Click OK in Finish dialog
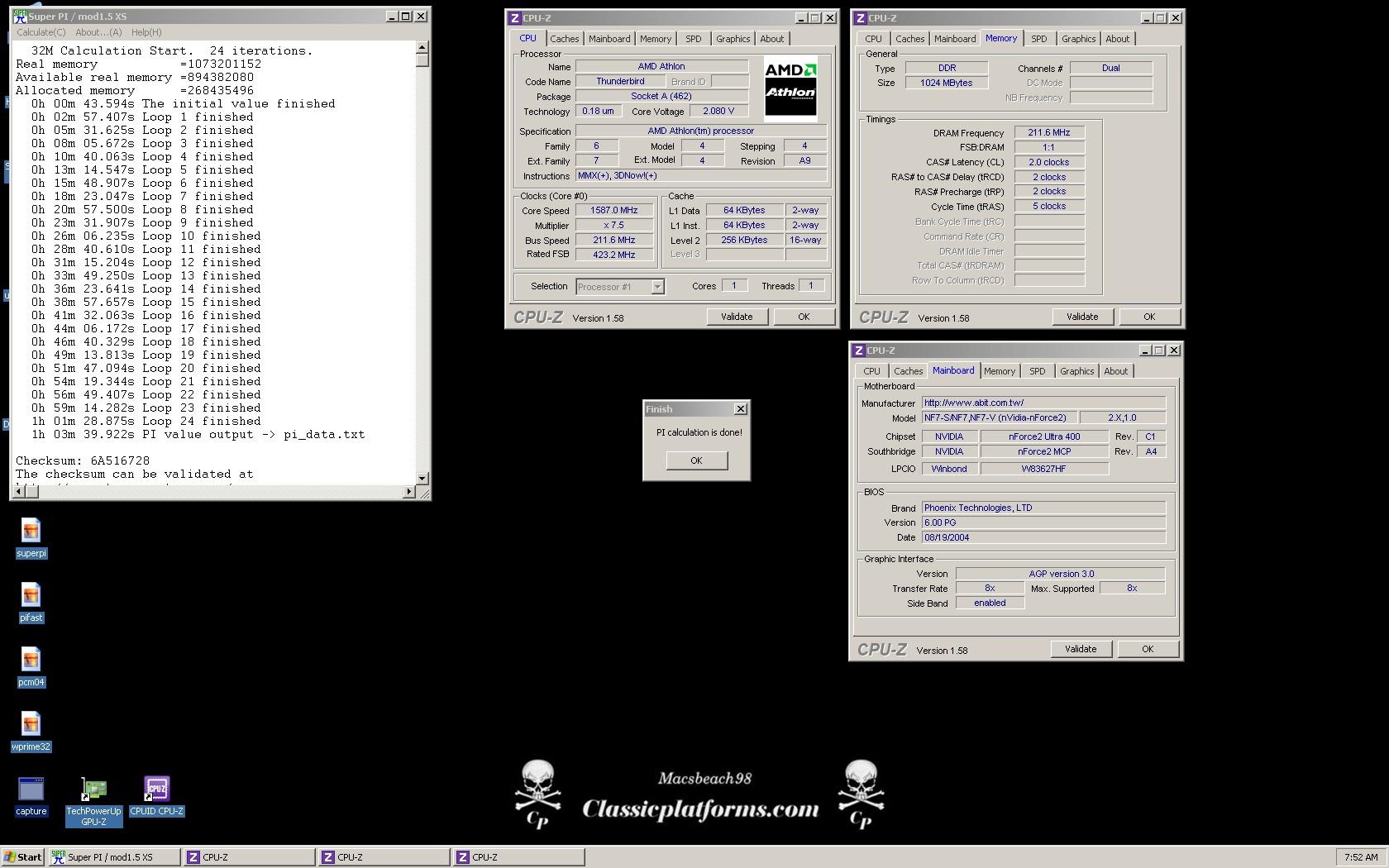Image resolution: width=1389 pixels, height=868 pixels. (696, 460)
